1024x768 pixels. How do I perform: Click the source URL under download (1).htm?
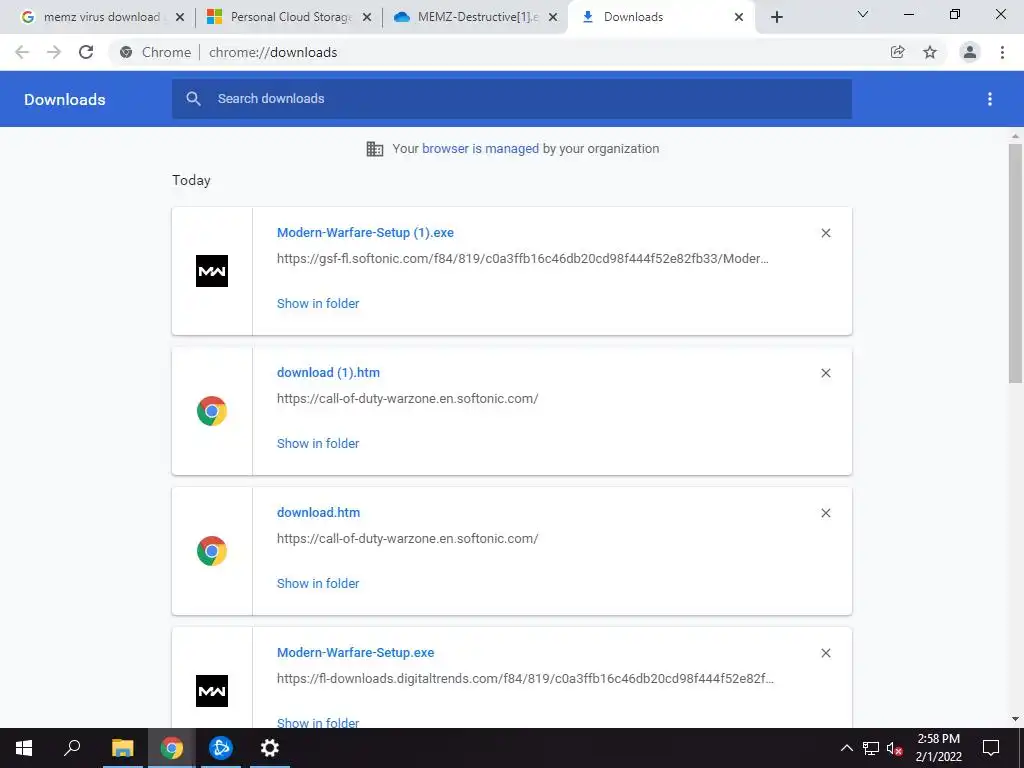pos(408,398)
